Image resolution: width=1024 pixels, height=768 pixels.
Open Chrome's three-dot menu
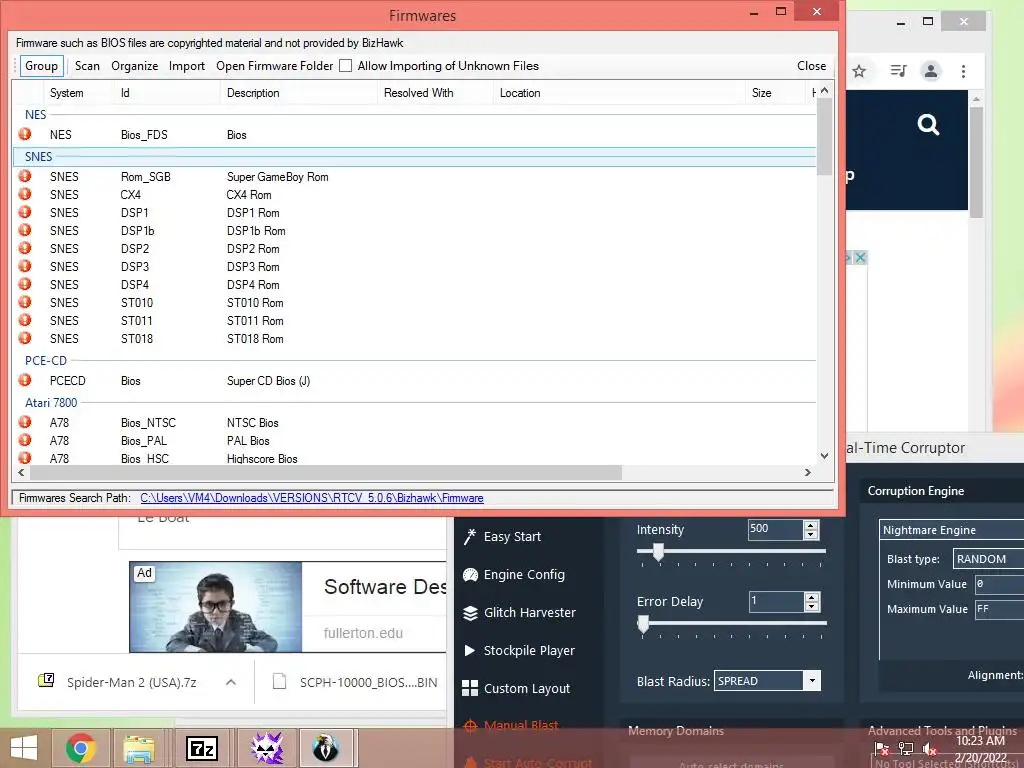click(963, 71)
